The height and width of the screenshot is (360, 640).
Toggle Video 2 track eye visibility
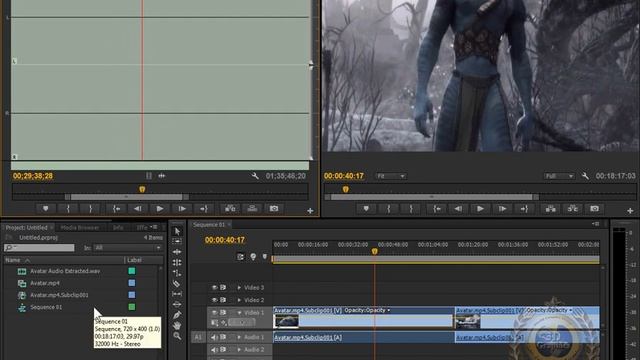pos(214,300)
